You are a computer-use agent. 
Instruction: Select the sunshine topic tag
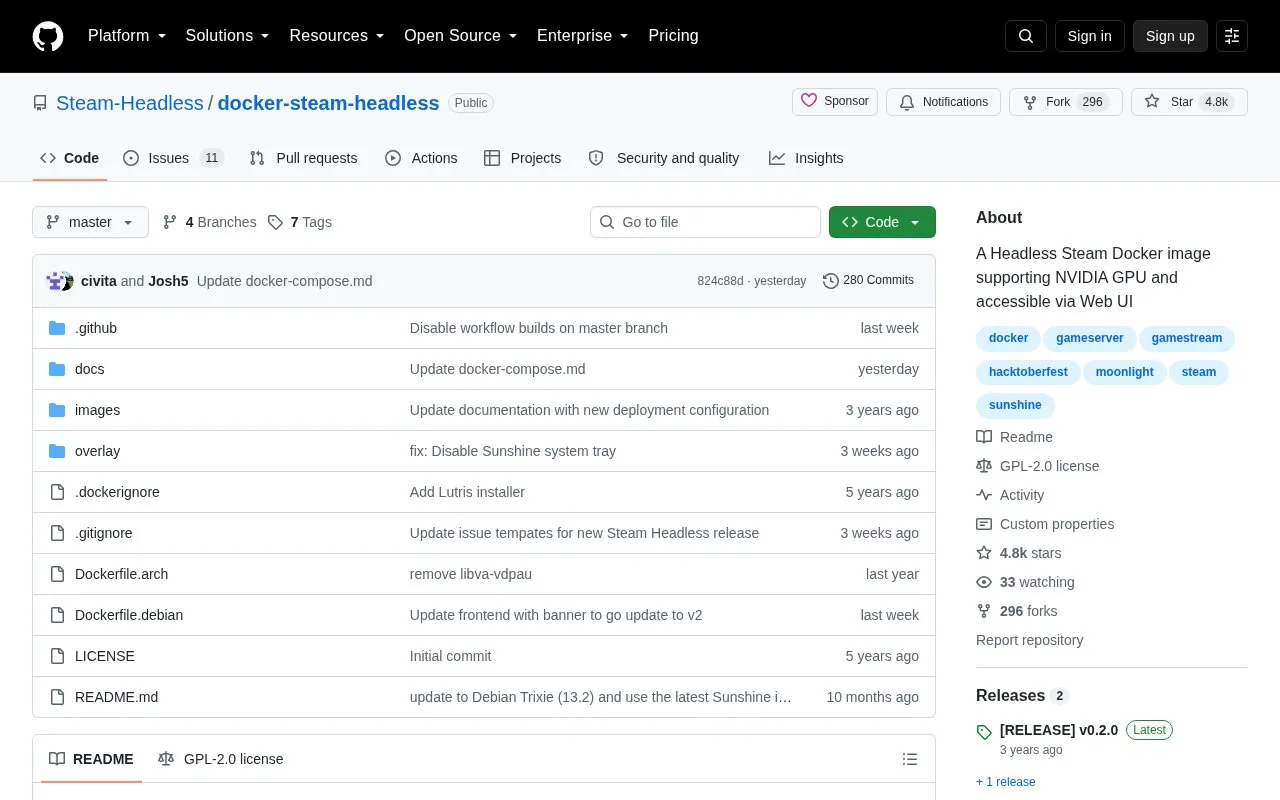point(1015,405)
